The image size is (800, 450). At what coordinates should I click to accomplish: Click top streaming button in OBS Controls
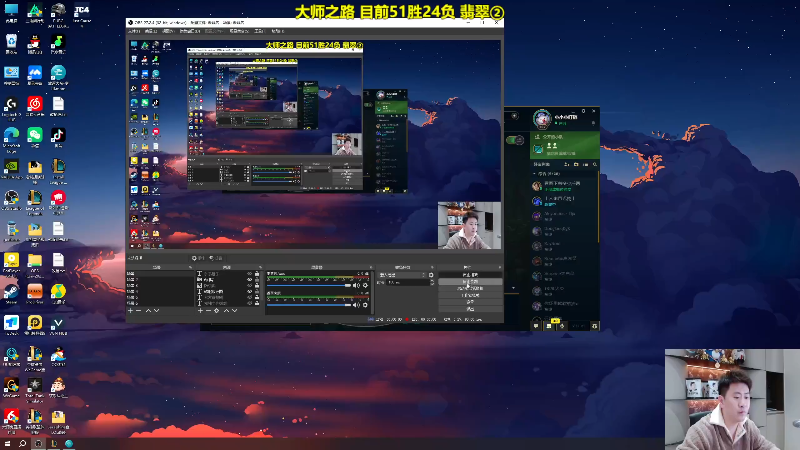pos(470,275)
